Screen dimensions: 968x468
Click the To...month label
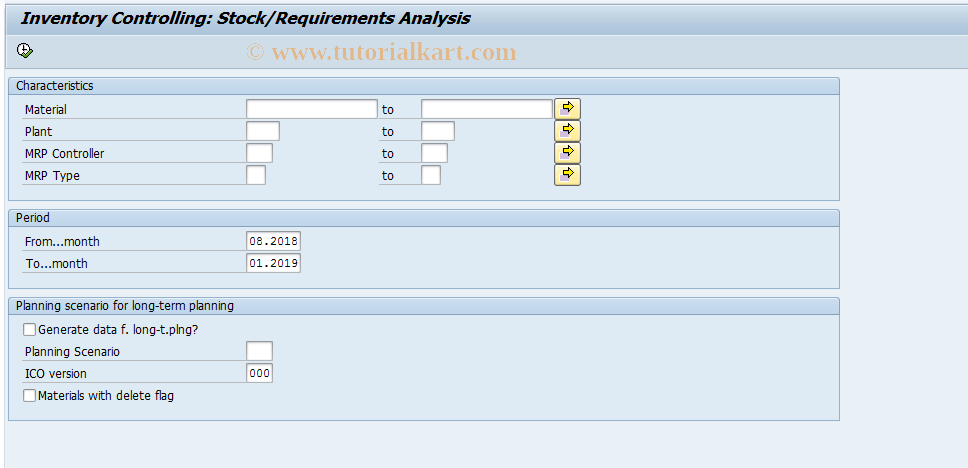pyautogui.click(x=56, y=264)
